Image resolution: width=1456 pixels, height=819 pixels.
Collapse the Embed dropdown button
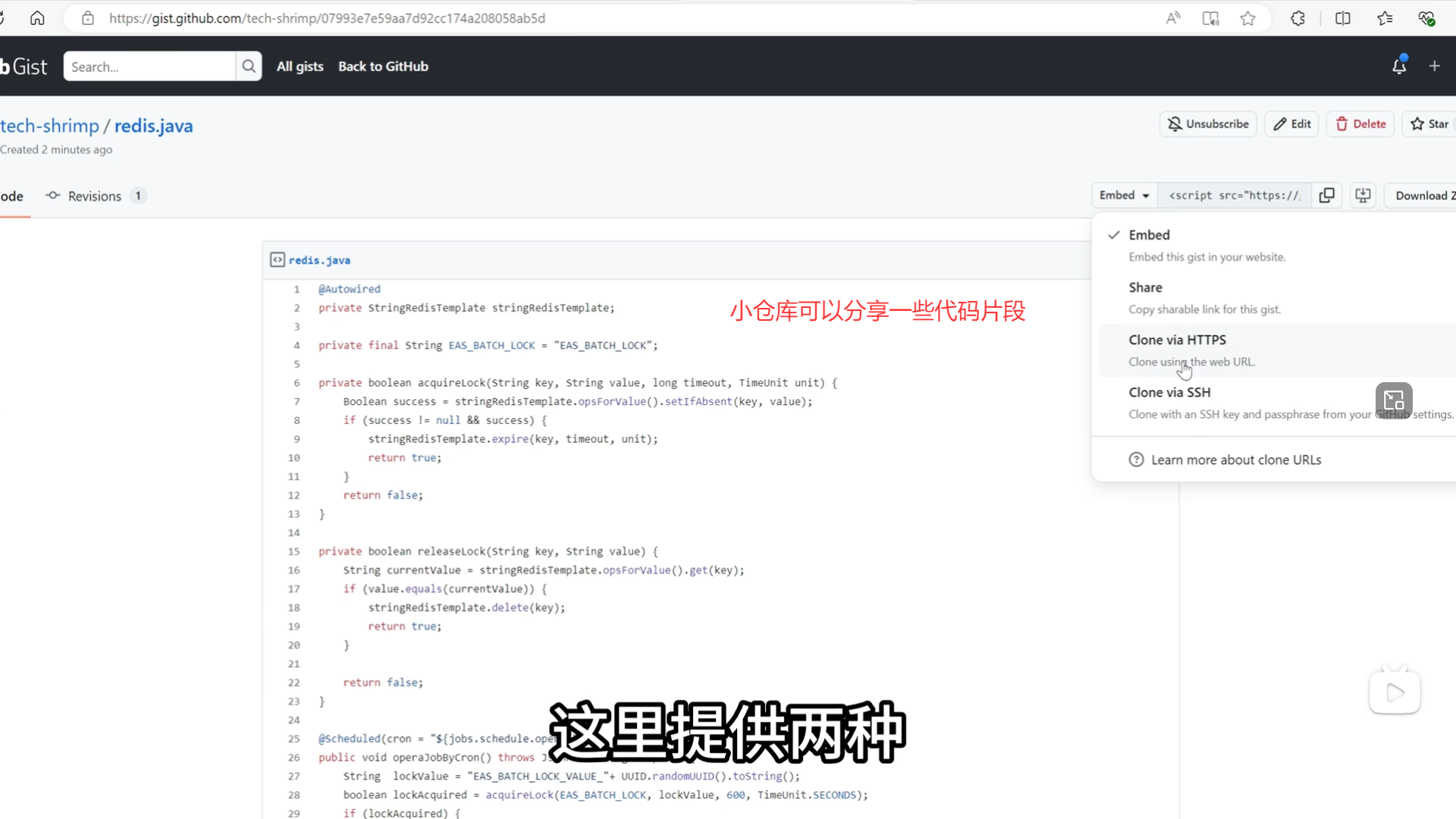coord(1124,196)
